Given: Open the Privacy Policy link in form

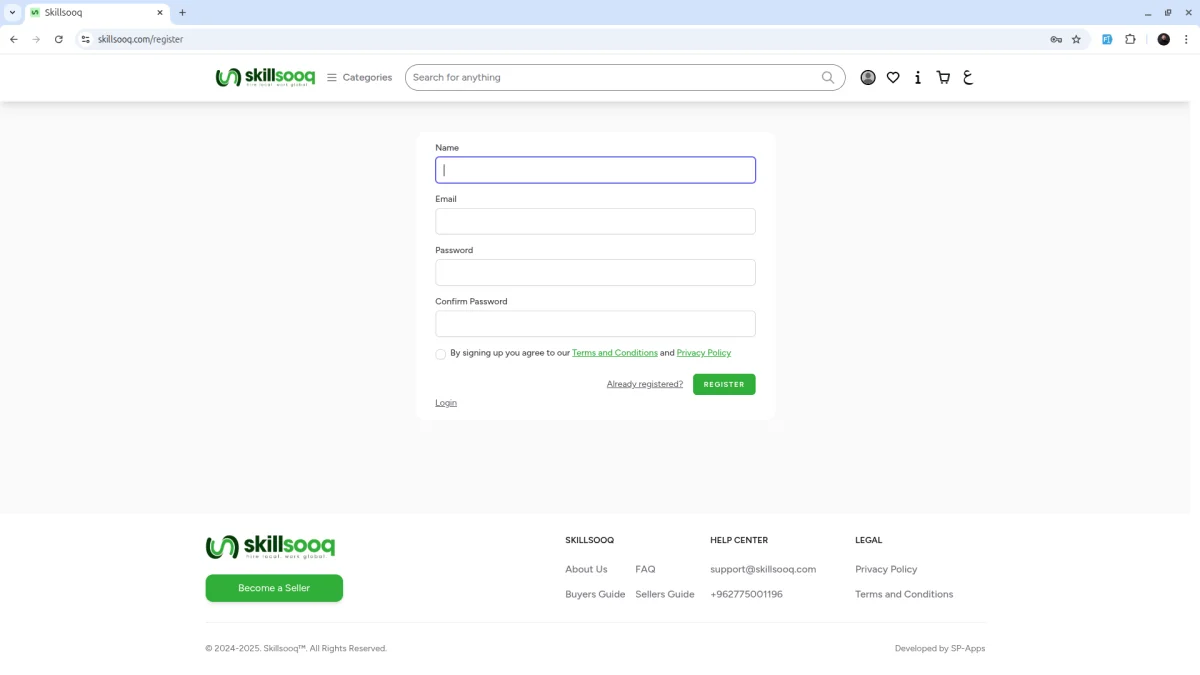Looking at the screenshot, I should point(704,353).
